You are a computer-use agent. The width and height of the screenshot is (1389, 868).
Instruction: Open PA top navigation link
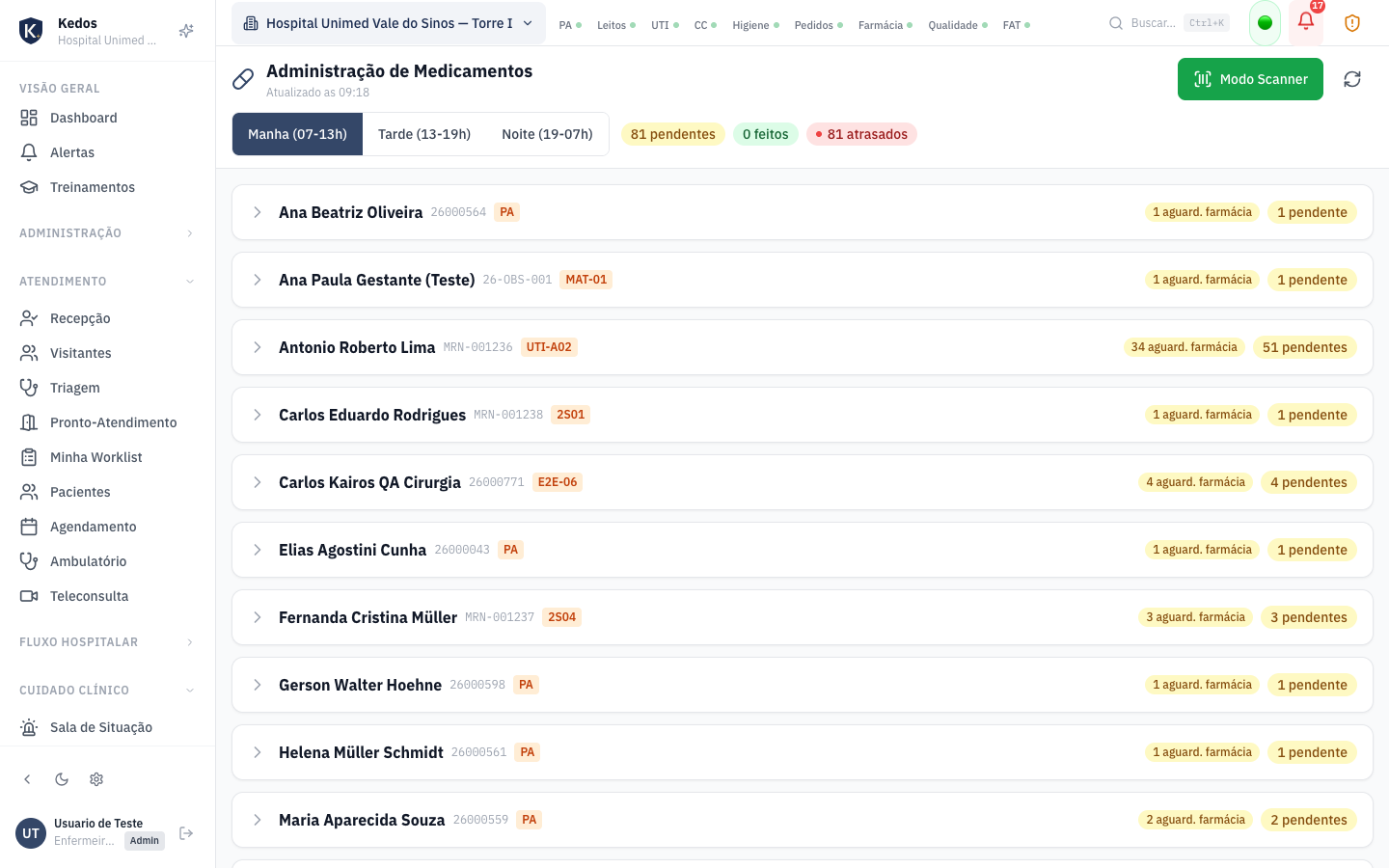pos(570,25)
